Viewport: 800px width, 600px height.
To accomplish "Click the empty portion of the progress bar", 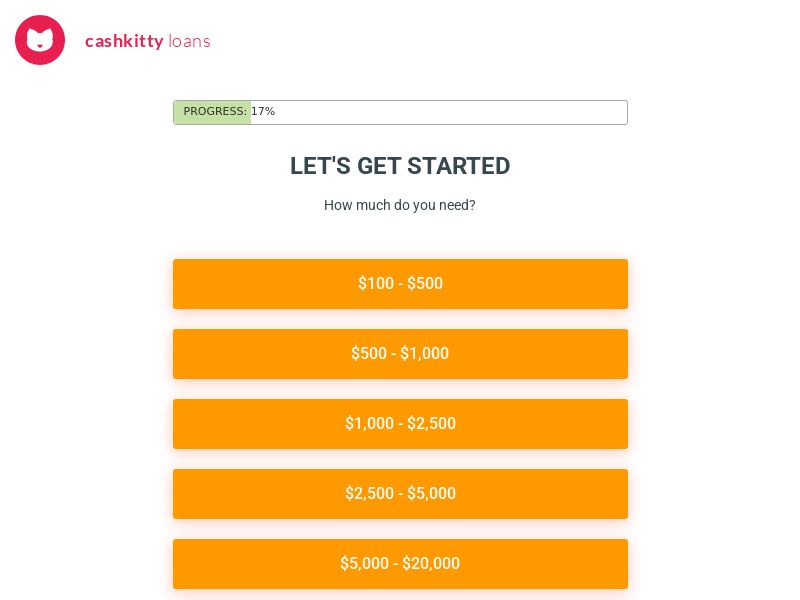I will coord(450,112).
